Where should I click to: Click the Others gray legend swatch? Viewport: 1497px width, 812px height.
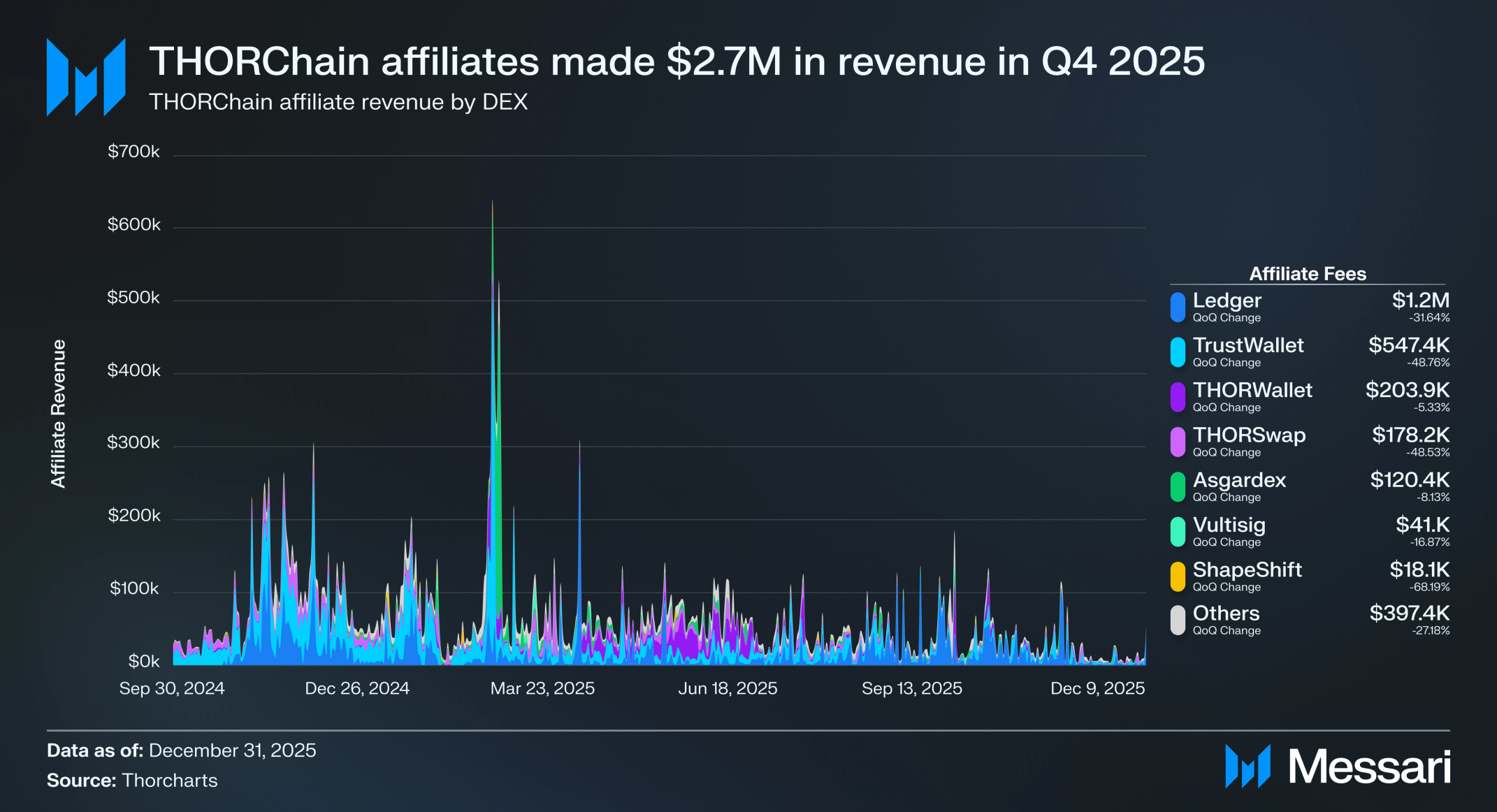[x=1178, y=620]
